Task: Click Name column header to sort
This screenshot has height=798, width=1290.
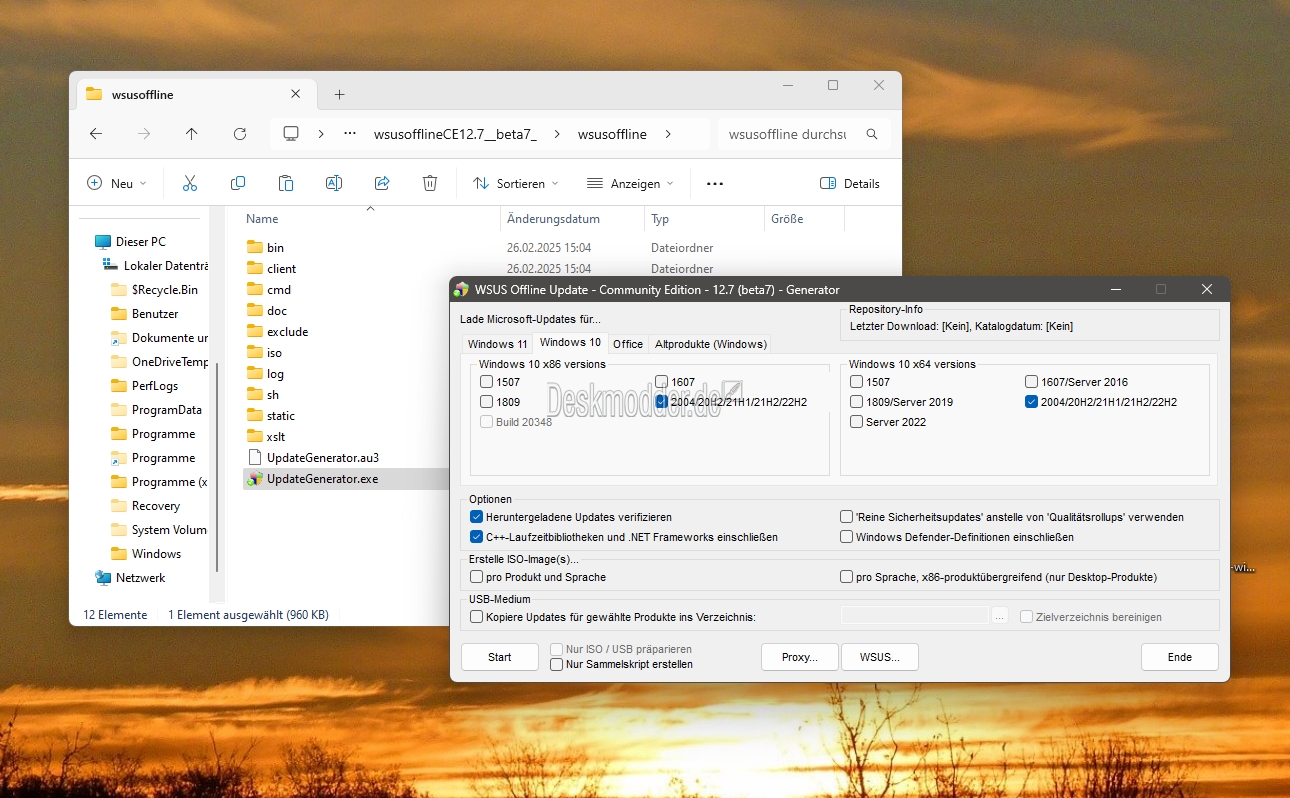Action: tap(262, 218)
